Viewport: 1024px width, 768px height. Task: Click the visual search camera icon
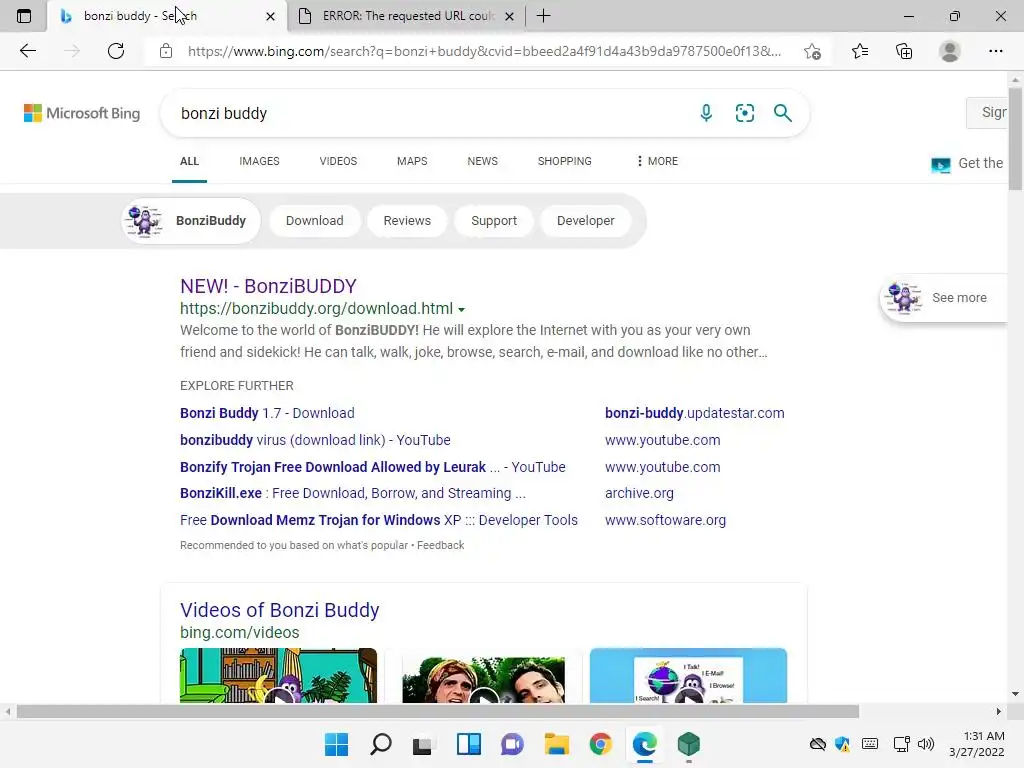(x=744, y=113)
